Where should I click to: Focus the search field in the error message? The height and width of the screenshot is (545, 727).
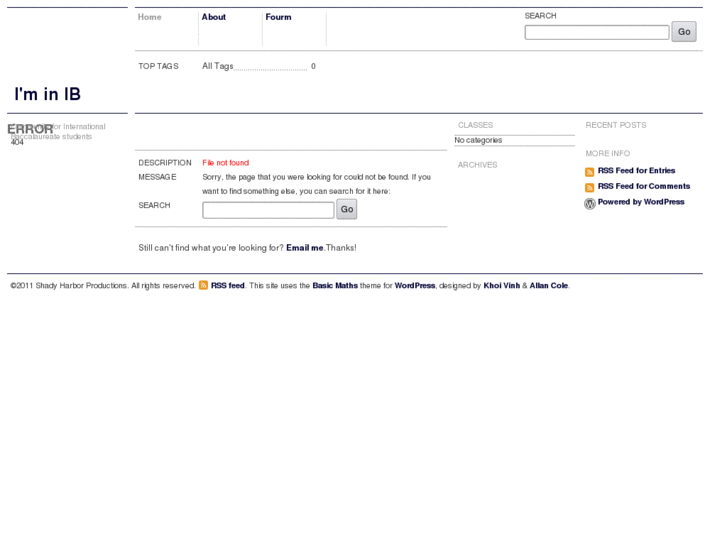tap(268, 210)
